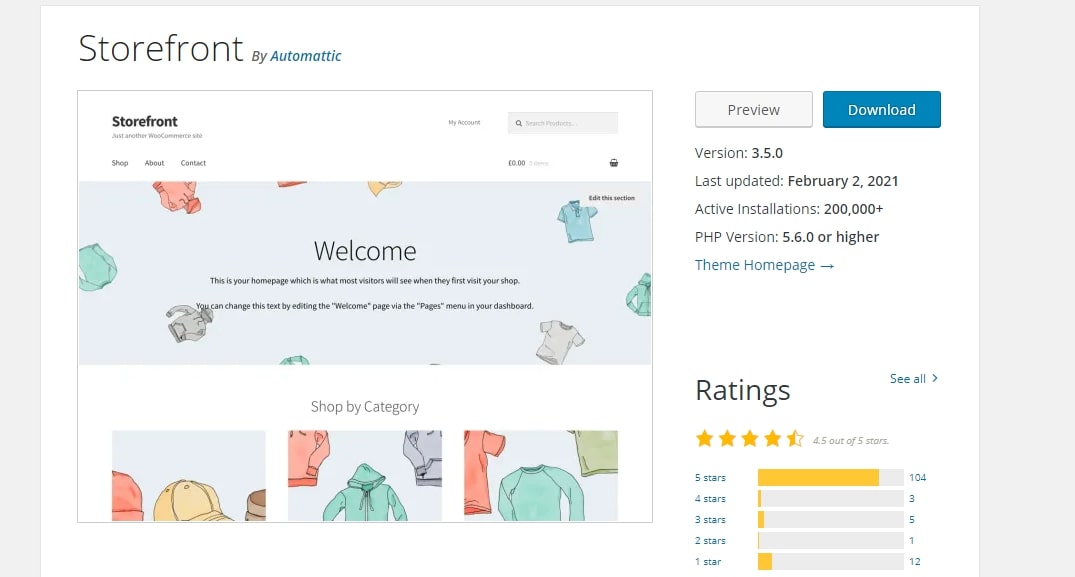1075x577 pixels.
Task: Click the chevron arrow next to See all
Action: (934, 378)
